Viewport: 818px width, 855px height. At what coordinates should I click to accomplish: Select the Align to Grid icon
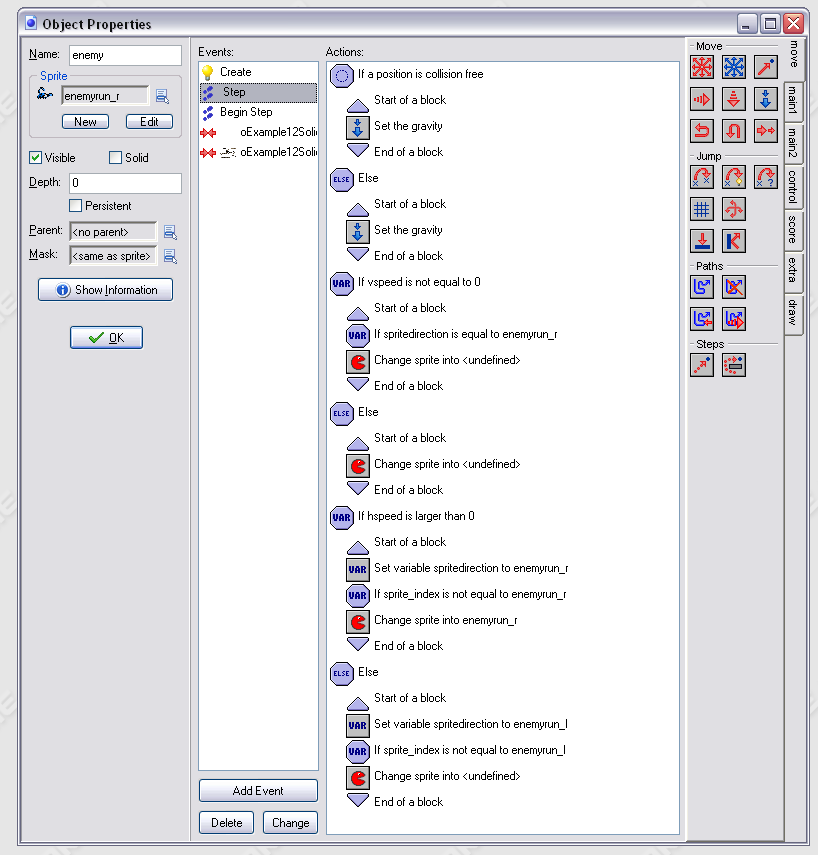pos(702,209)
